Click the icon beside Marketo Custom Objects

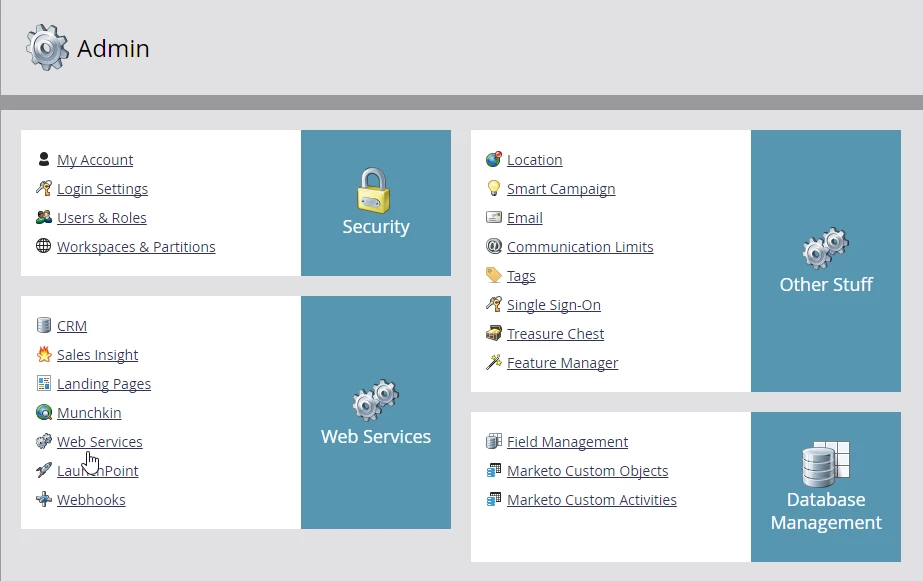point(494,470)
